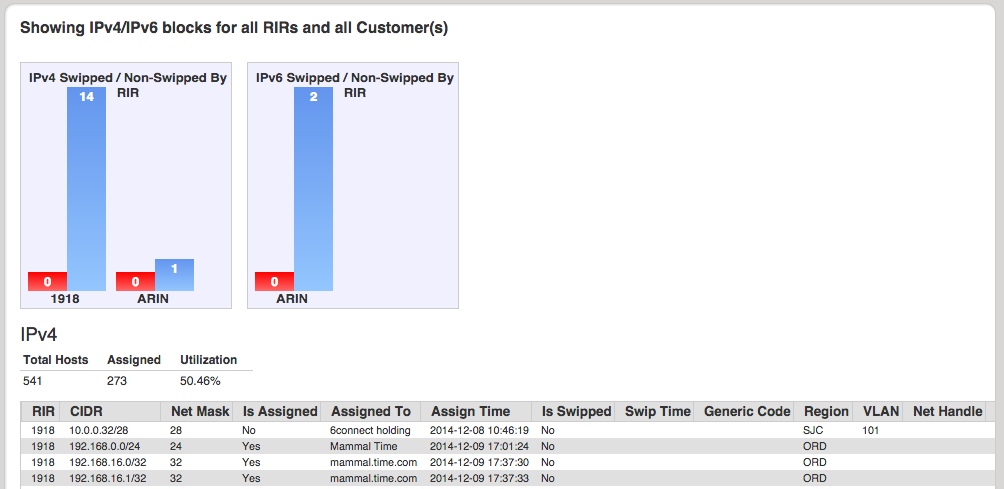Image resolution: width=1004 pixels, height=489 pixels.
Task: Click ORD region in 192.168.0.0/24 row
Action: point(814,446)
